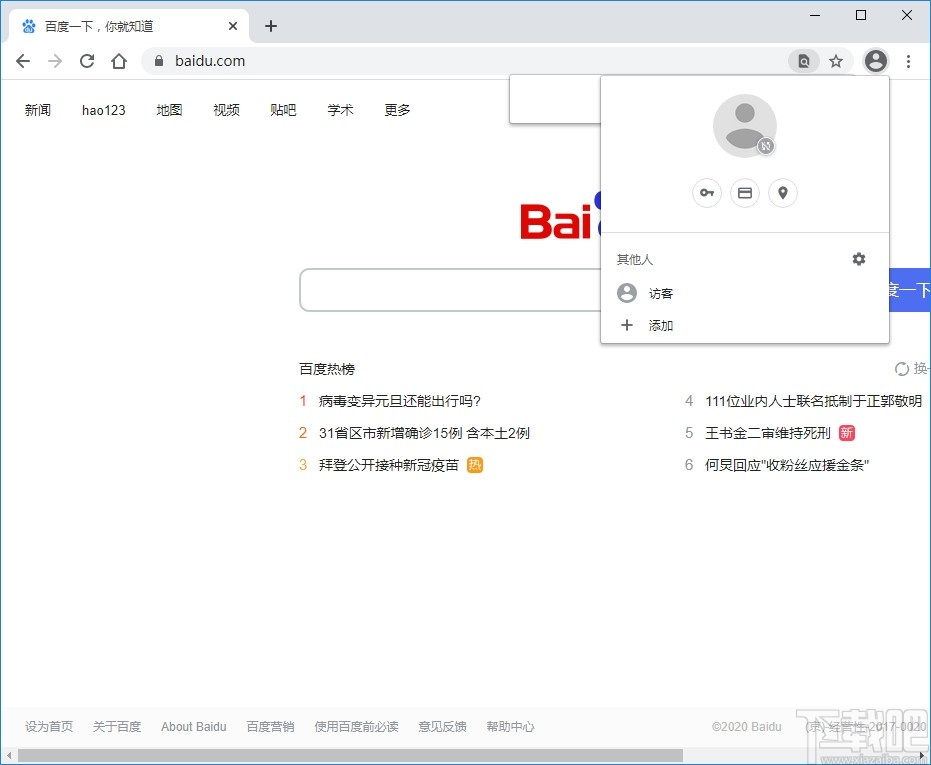Click the 帮助中心 footer link
This screenshot has width=931, height=765.
point(510,726)
